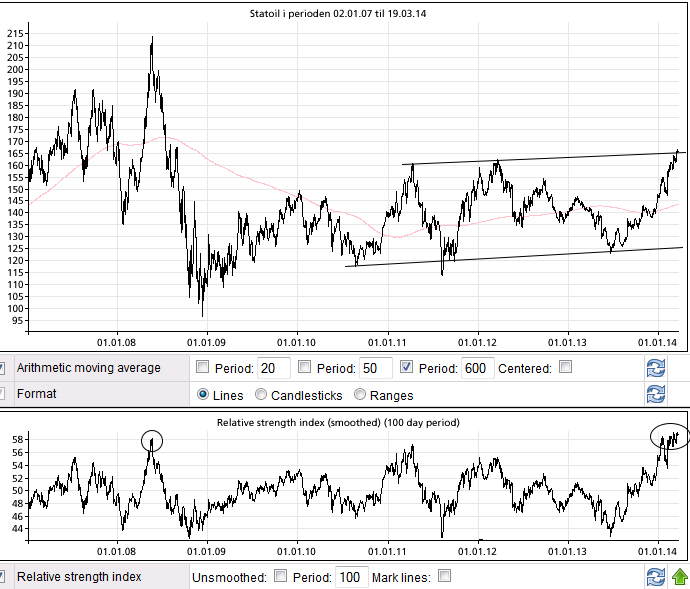Uncheck the Period 600 moving average checkbox
Image resolution: width=690 pixels, height=589 pixels.
[x=406, y=368]
